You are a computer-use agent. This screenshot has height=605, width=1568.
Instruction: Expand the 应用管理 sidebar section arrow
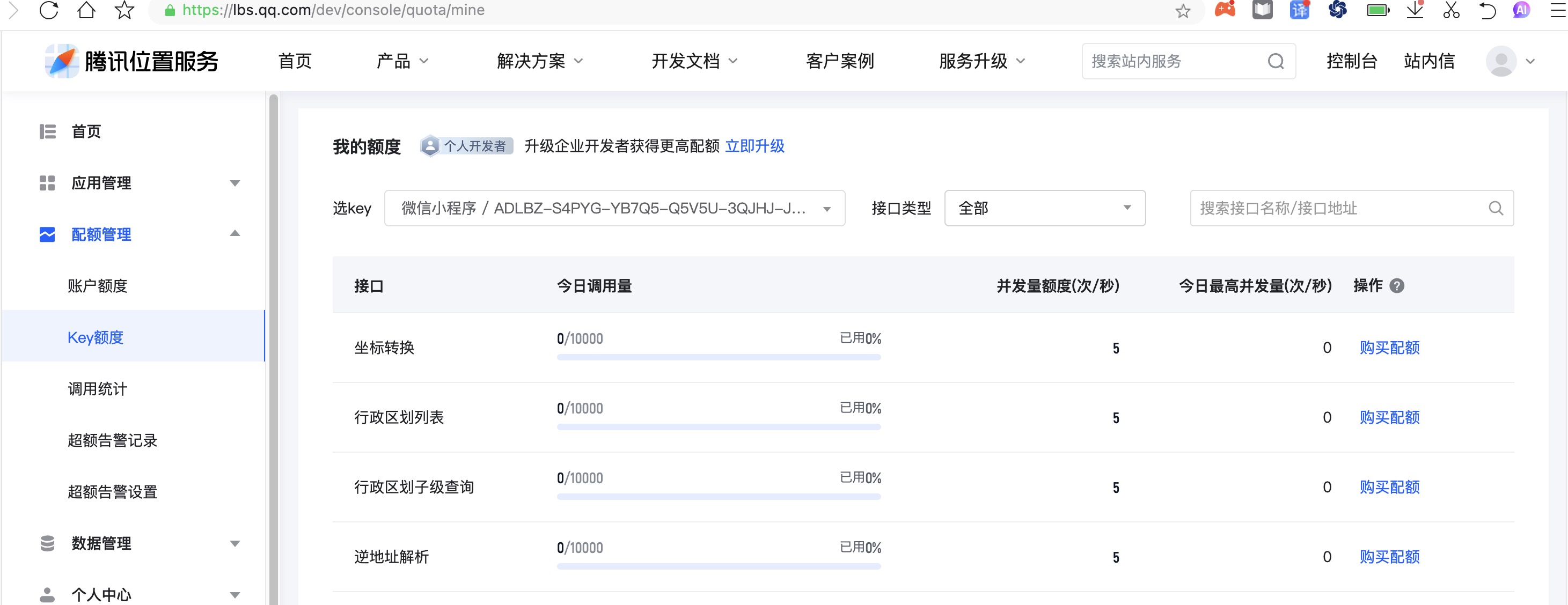click(x=235, y=183)
